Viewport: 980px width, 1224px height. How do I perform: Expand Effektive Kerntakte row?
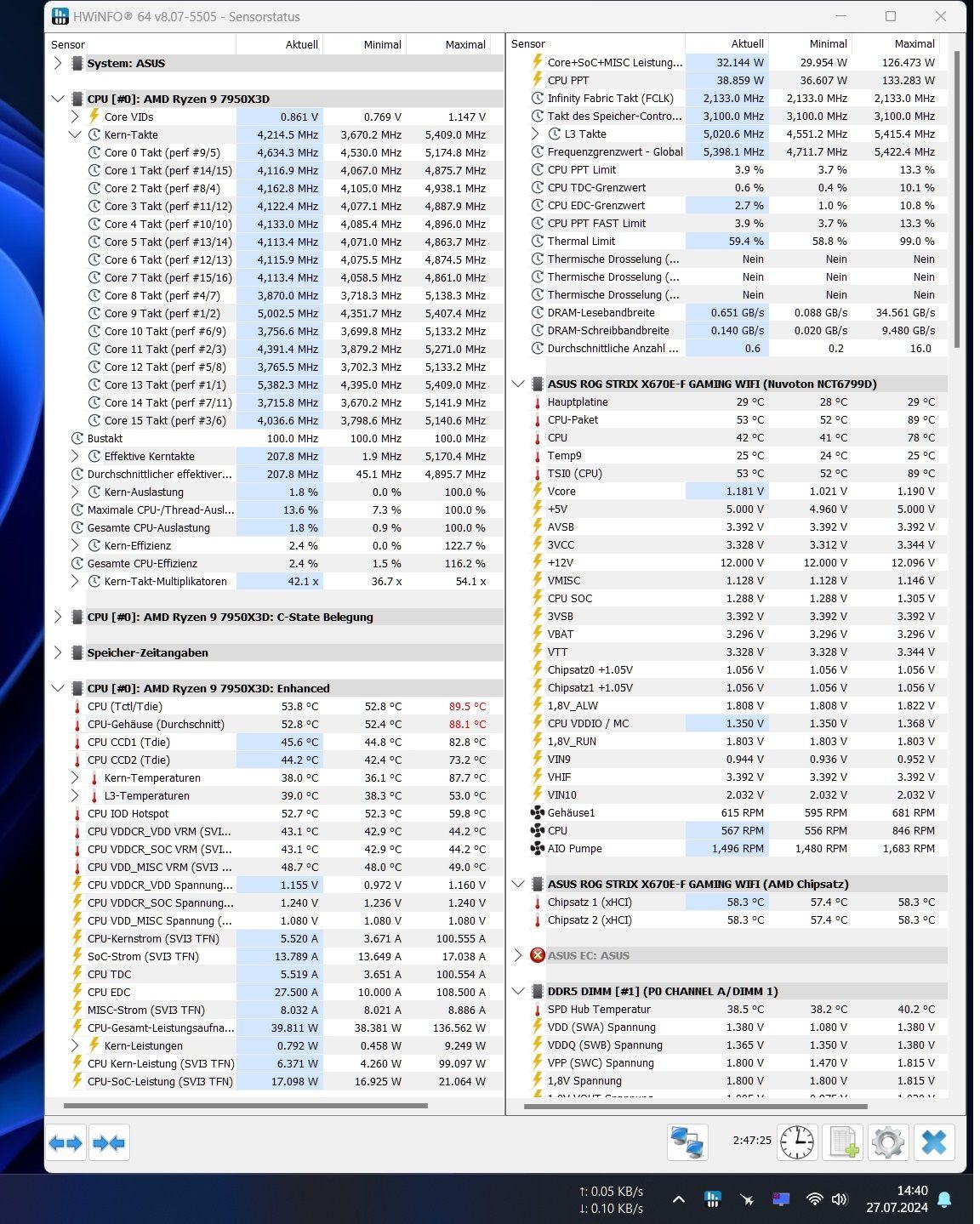pos(75,456)
